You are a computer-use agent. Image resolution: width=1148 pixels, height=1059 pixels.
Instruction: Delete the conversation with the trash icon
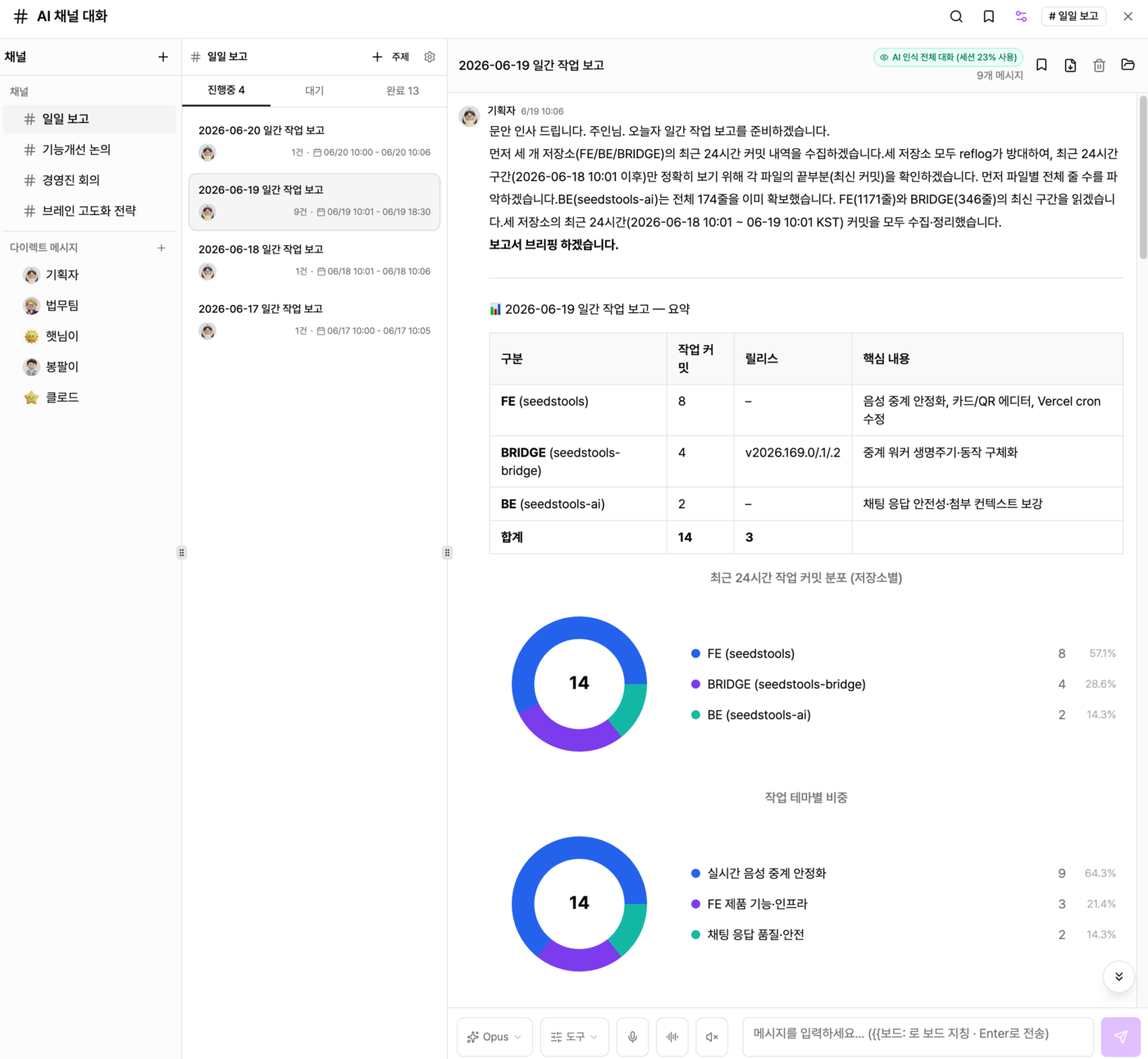[x=1099, y=65]
